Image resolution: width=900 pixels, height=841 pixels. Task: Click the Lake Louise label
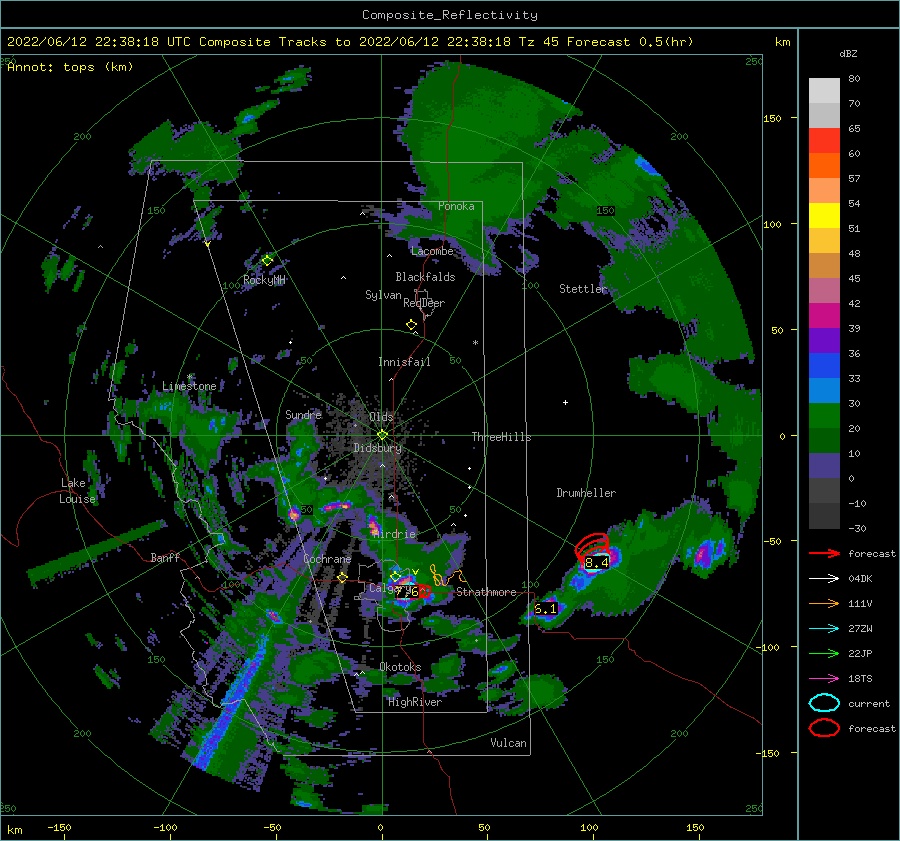pyautogui.click(x=77, y=491)
